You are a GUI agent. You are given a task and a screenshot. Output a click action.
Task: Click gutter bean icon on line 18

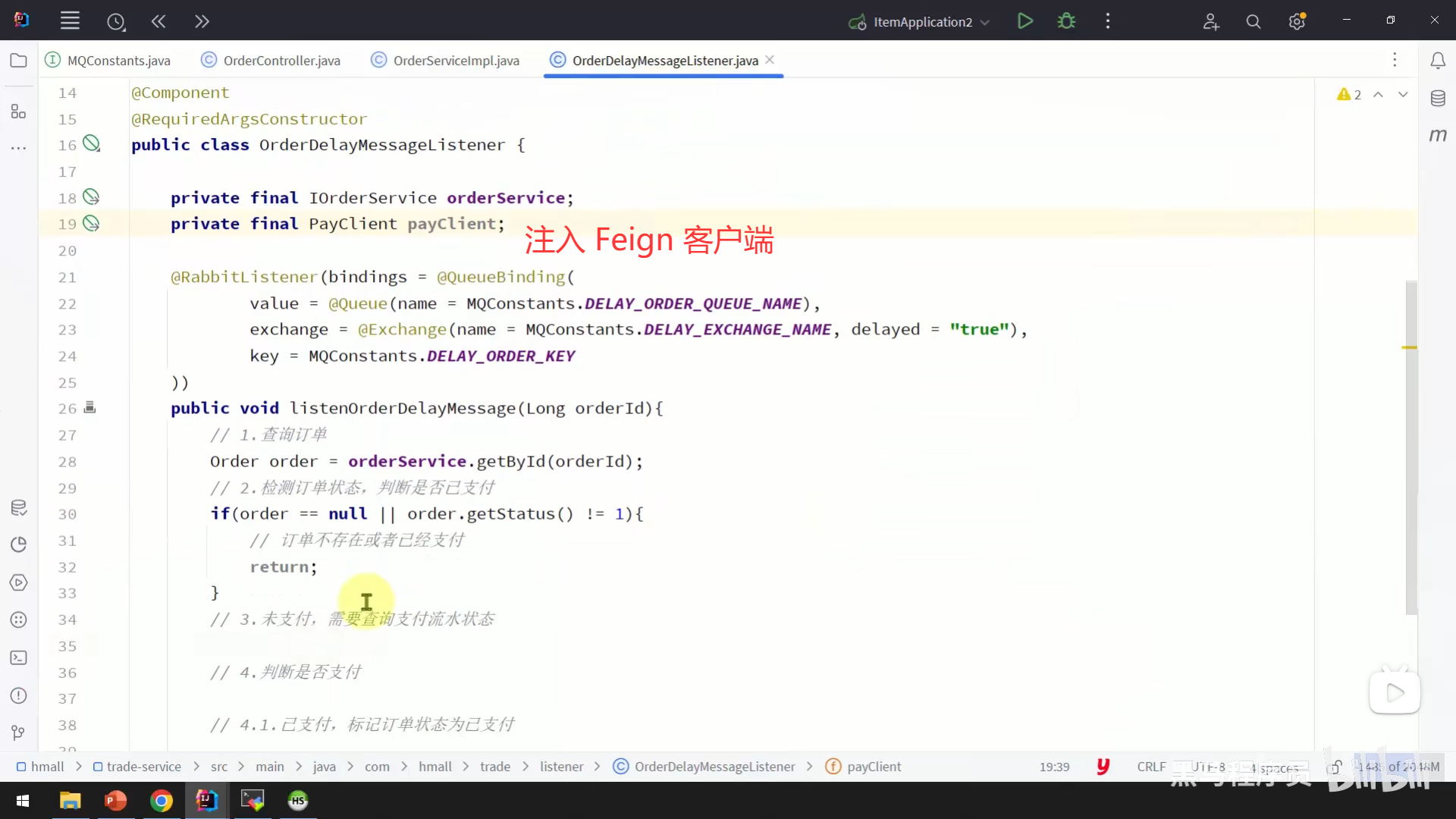point(91,197)
